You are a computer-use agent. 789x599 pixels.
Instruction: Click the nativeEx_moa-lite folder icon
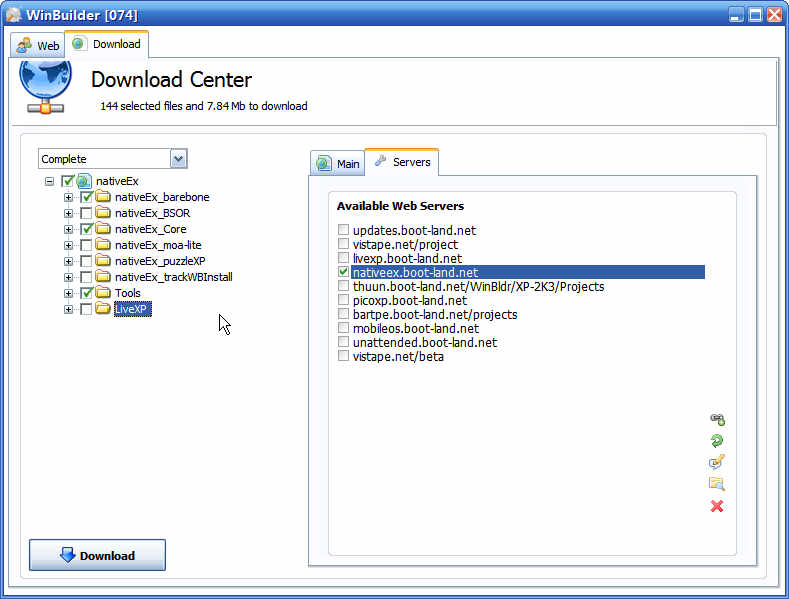[103, 245]
